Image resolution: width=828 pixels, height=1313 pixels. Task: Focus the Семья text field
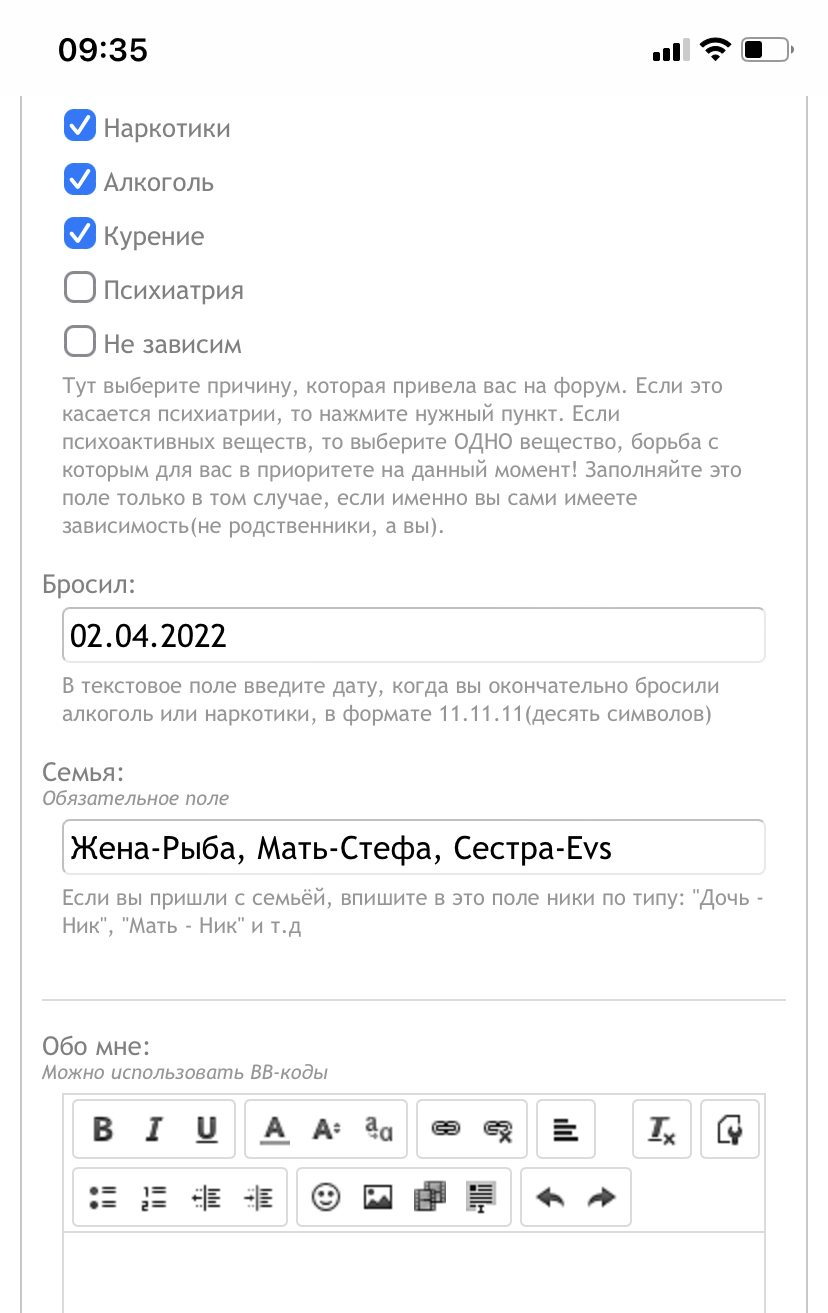click(413, 848)
